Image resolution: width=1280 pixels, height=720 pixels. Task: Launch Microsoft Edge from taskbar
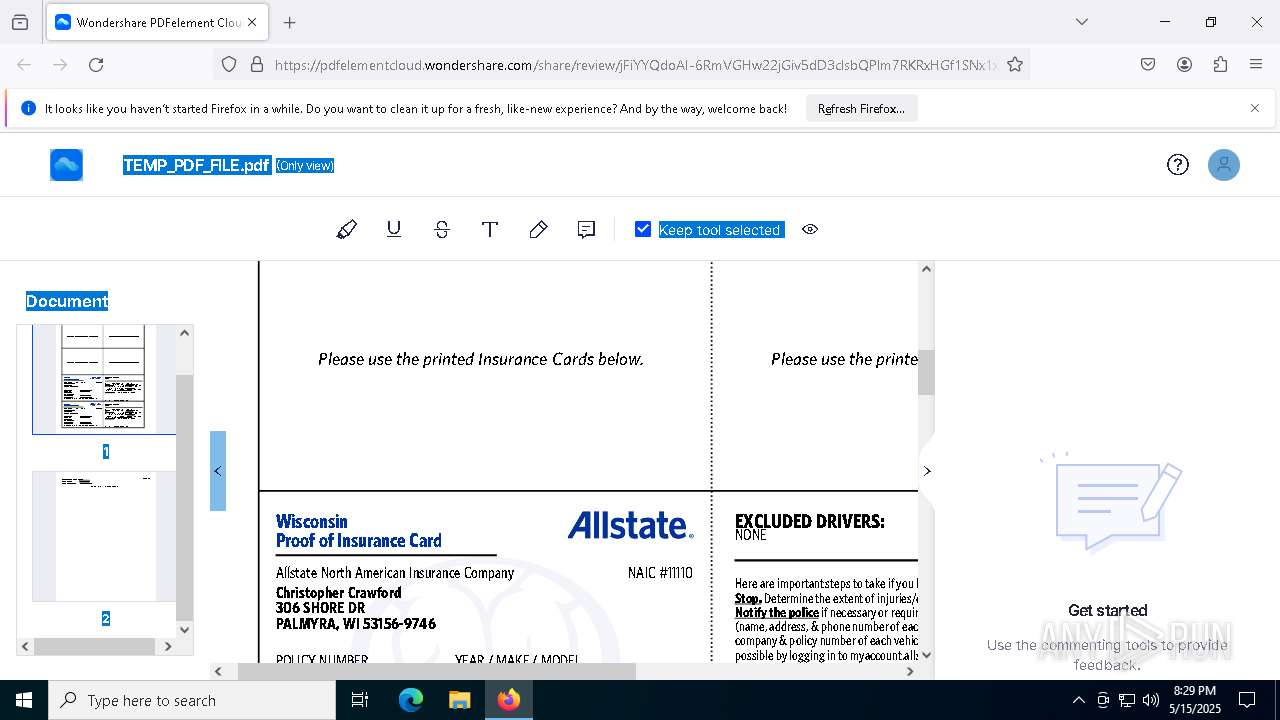coord(411,700)
